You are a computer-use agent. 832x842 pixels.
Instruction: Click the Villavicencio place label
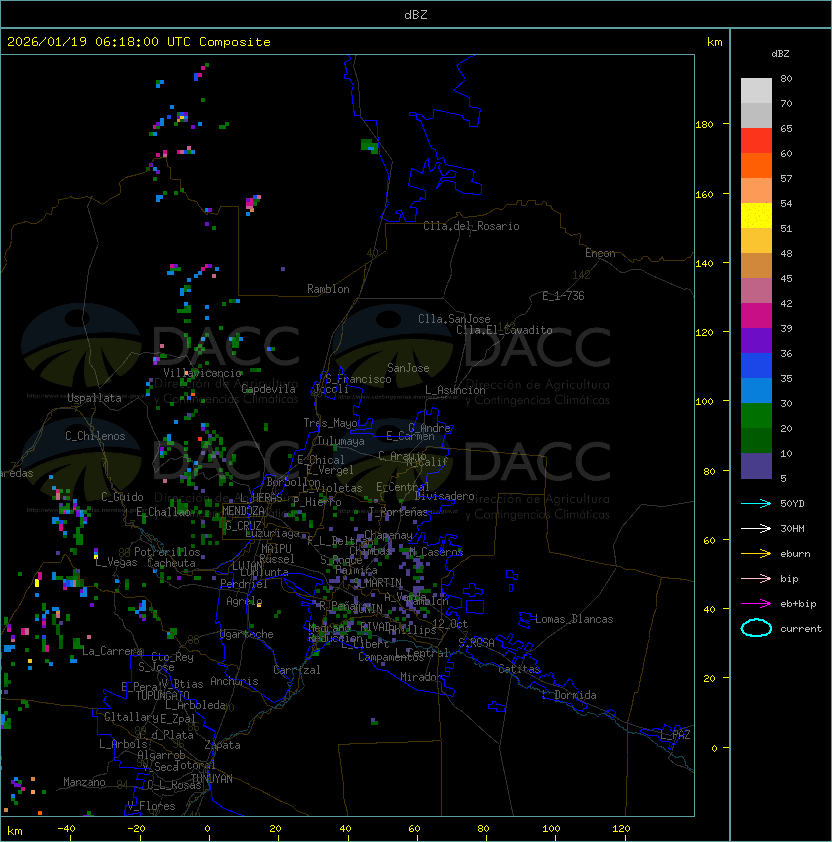click(202, 373)
